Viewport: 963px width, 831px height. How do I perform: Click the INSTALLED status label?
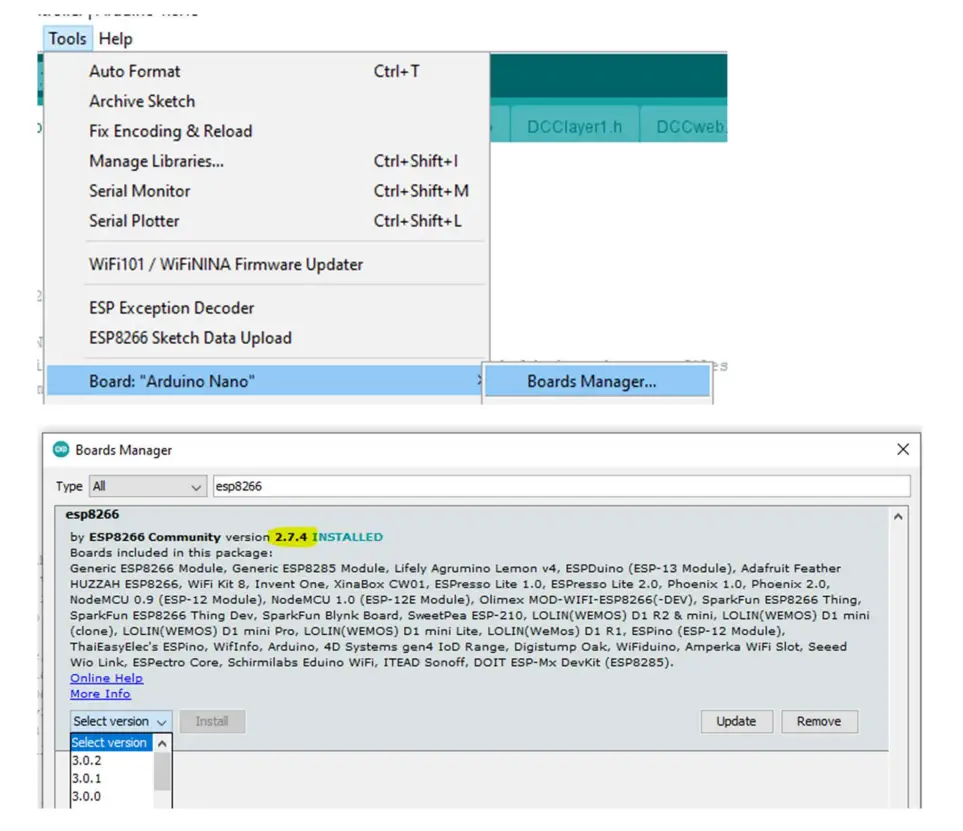(x=348, y=537)
